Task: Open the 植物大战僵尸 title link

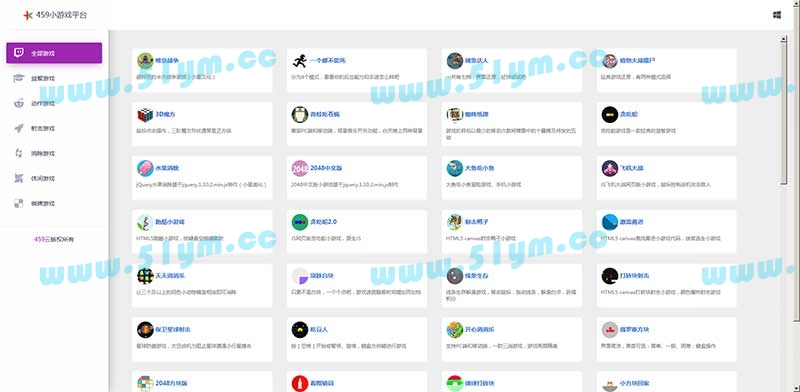Action: pos(637,60)
